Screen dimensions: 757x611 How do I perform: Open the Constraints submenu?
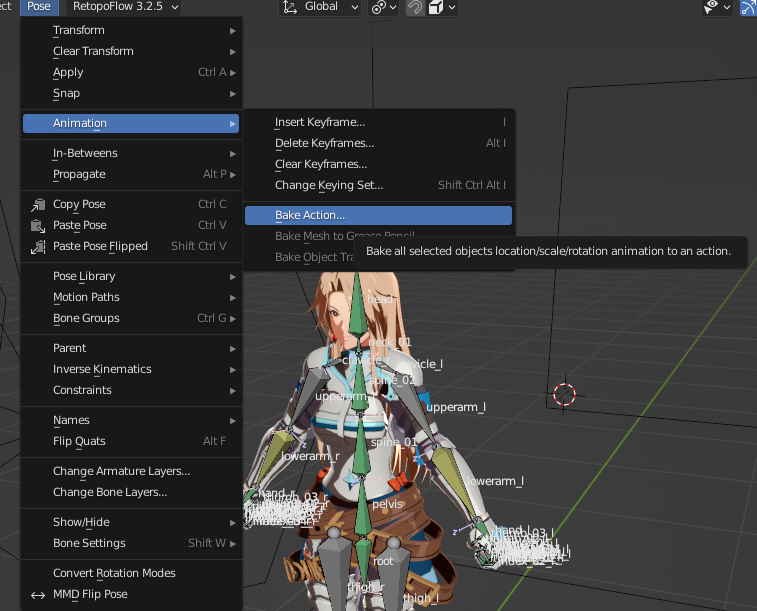coord(131,390)
